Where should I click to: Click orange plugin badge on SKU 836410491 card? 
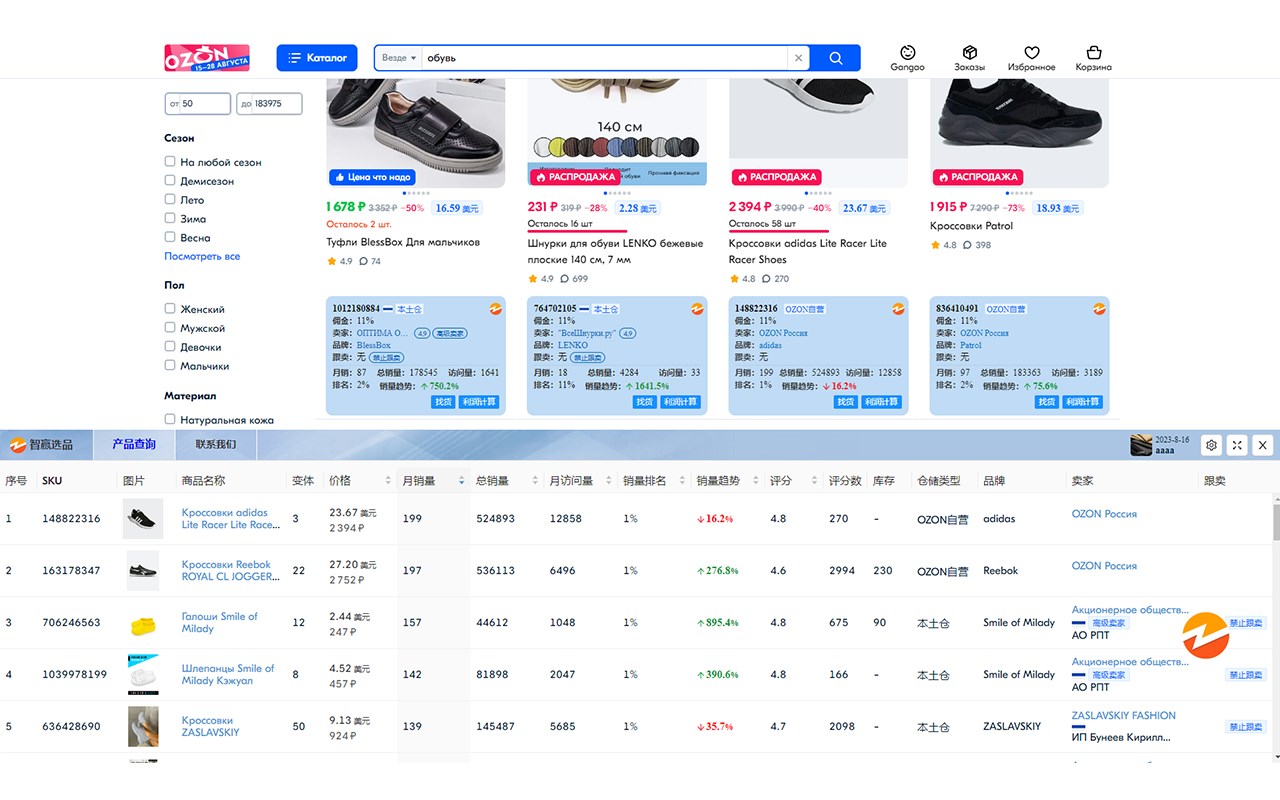click(1099, 309)
